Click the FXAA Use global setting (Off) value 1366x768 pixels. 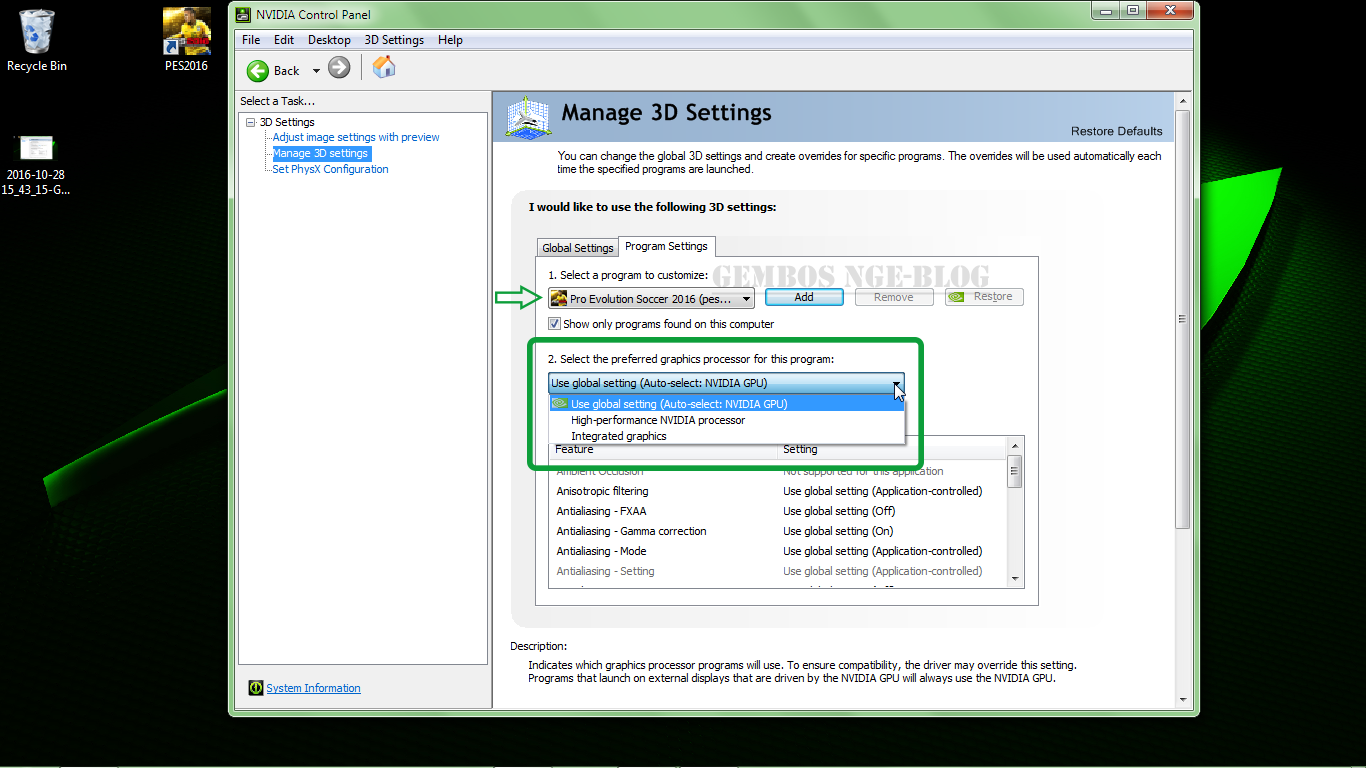[x=839, y=511]
